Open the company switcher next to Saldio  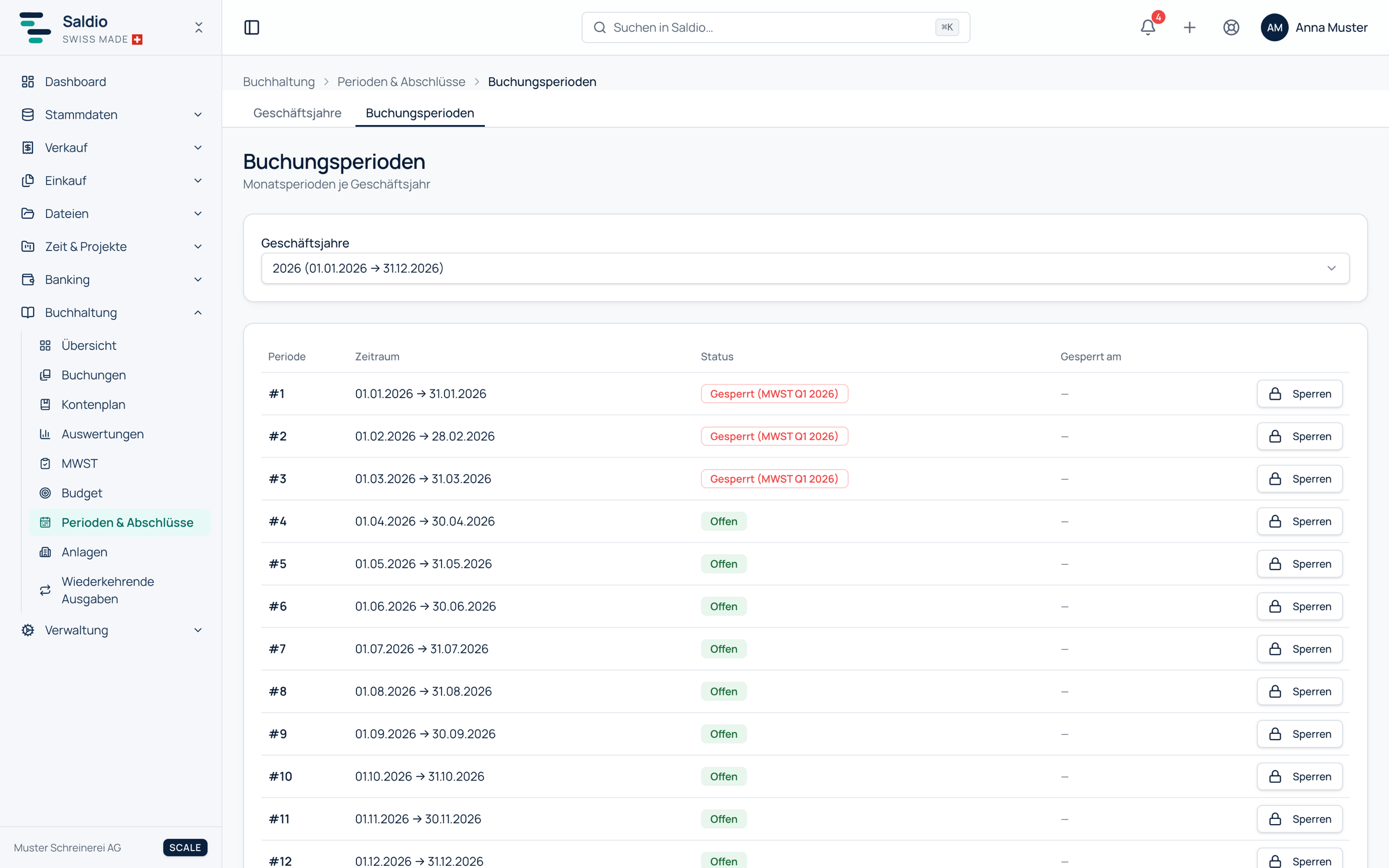point(199,27)
